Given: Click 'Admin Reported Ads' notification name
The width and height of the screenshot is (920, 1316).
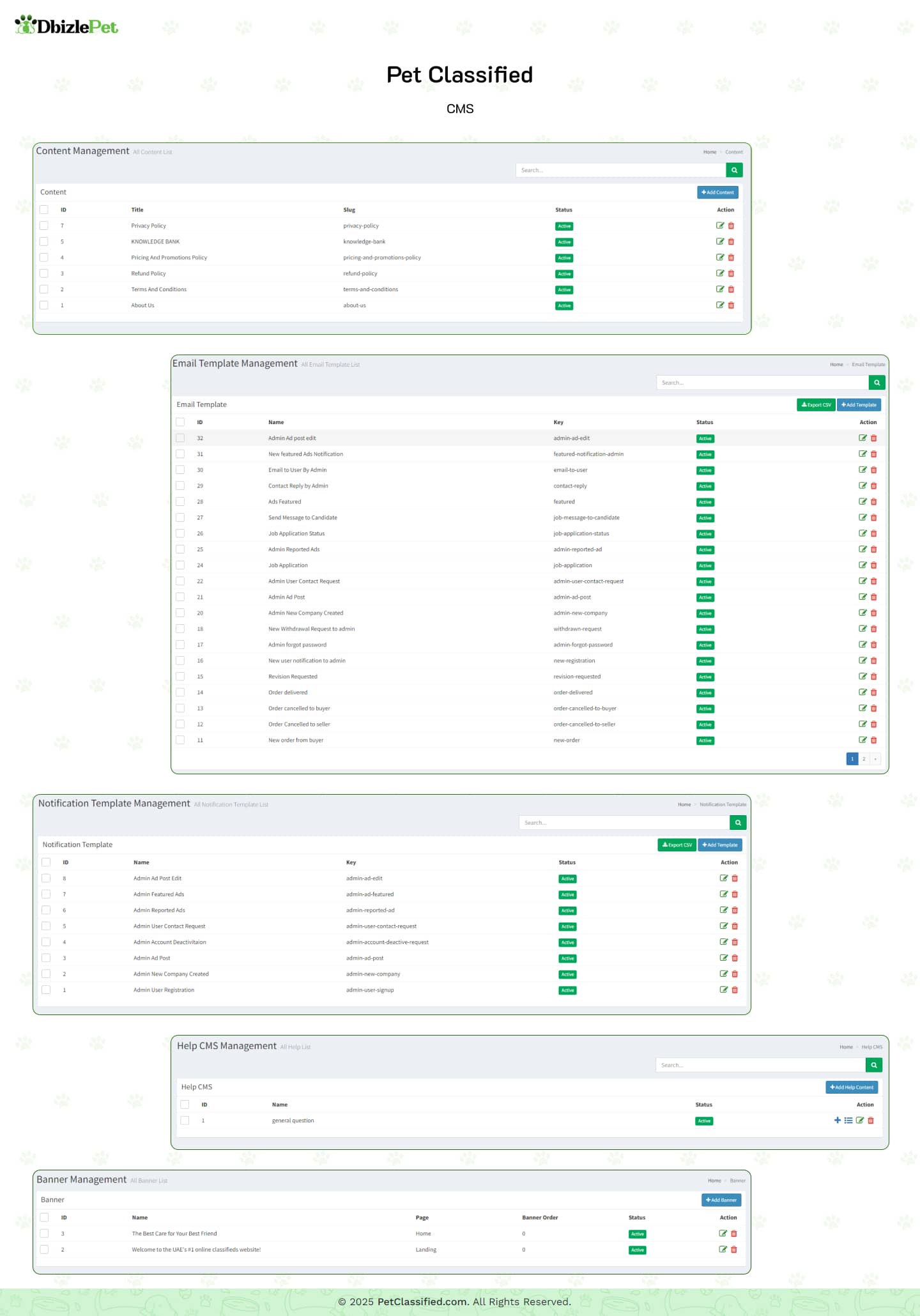Looking at the screenshot, I should tap(159, 910).
